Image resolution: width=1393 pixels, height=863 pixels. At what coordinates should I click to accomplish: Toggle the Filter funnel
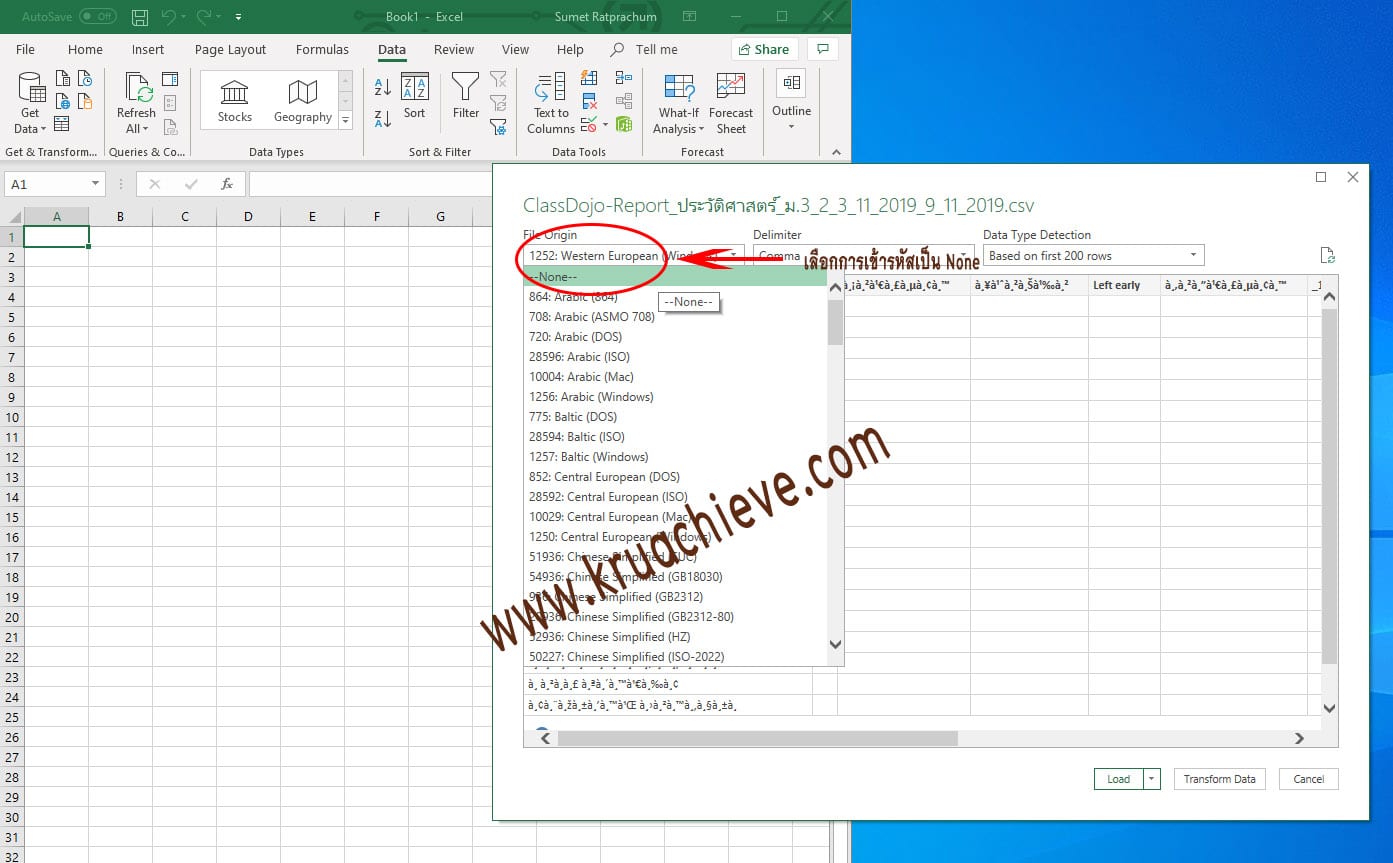tap(466, 97)
